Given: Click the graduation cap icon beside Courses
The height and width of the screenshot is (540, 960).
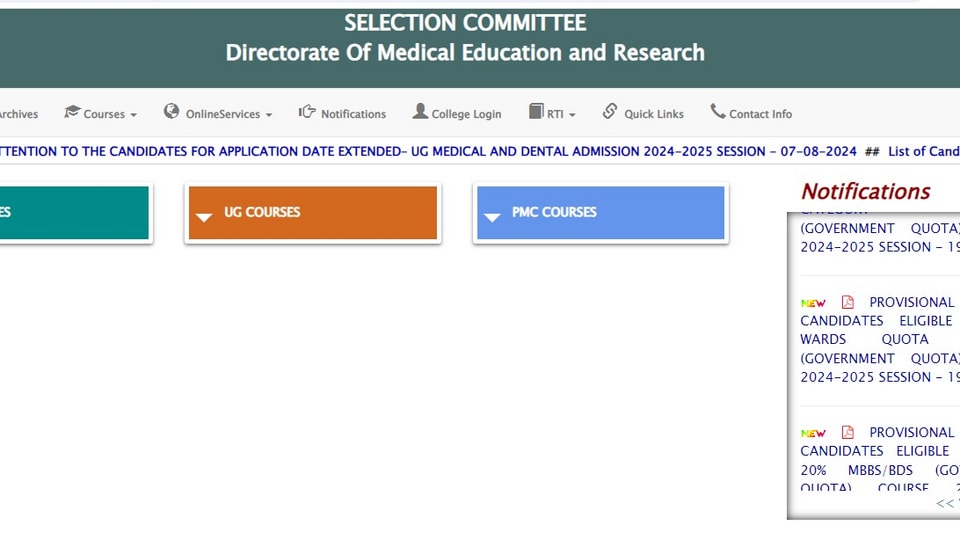Looking at the screenshot, I should pyautogui.click(x=72, y=112).
